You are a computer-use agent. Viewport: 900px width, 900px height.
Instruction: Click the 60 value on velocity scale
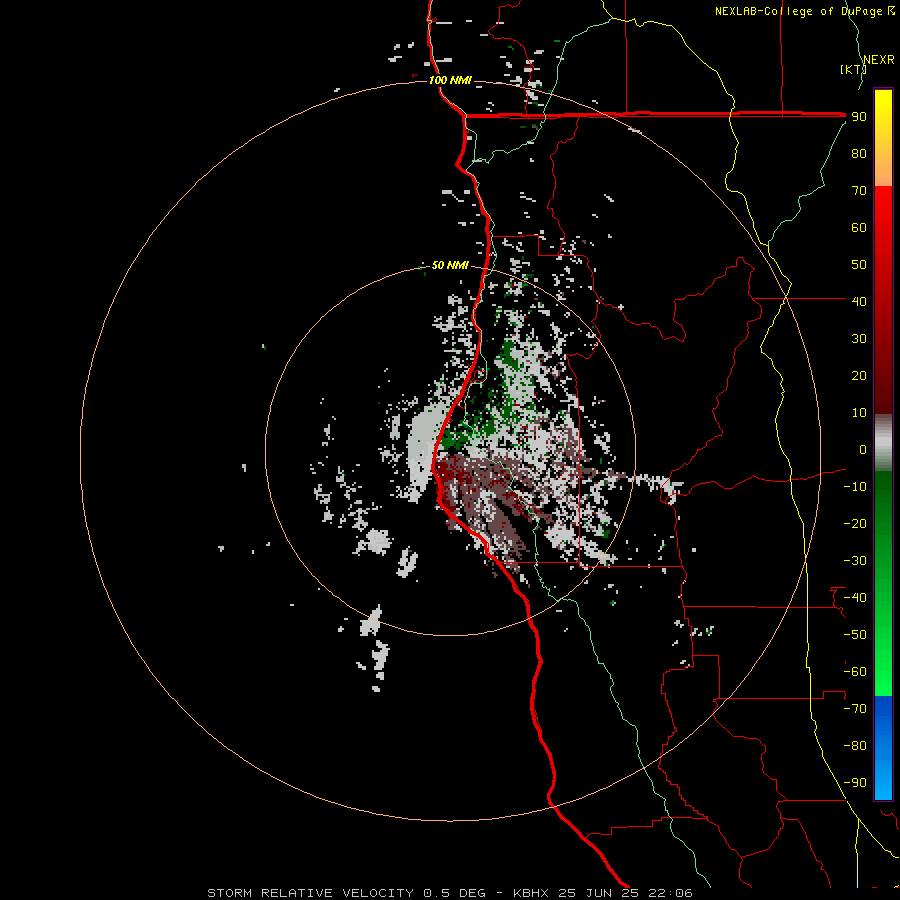click(x=859, y=228)
